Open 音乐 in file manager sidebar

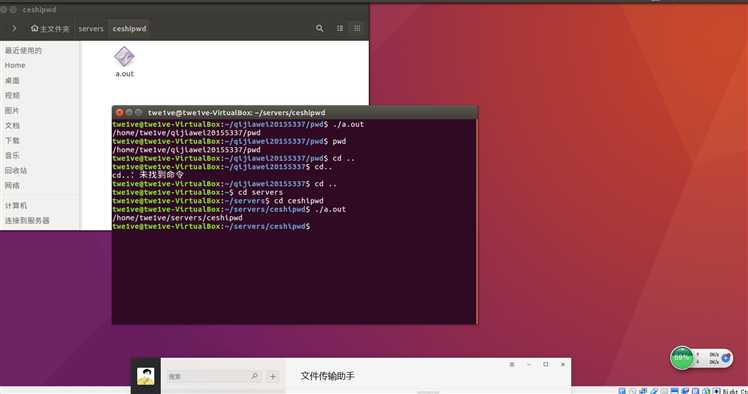[x=12, y=156]
